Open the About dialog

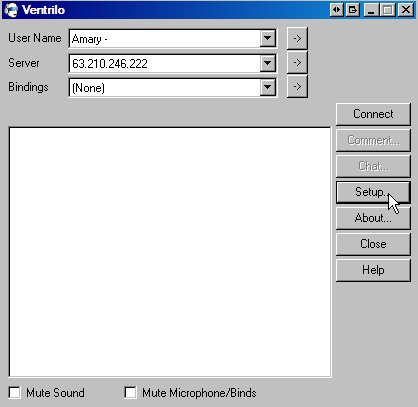(x=373, y=218)
